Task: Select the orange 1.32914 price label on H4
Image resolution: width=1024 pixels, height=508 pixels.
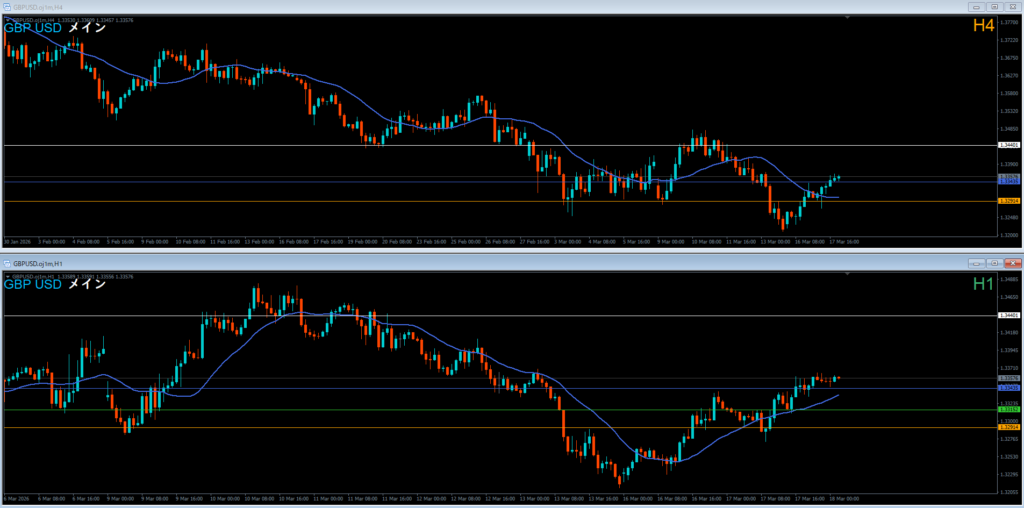Action: tap(1009, 201)
